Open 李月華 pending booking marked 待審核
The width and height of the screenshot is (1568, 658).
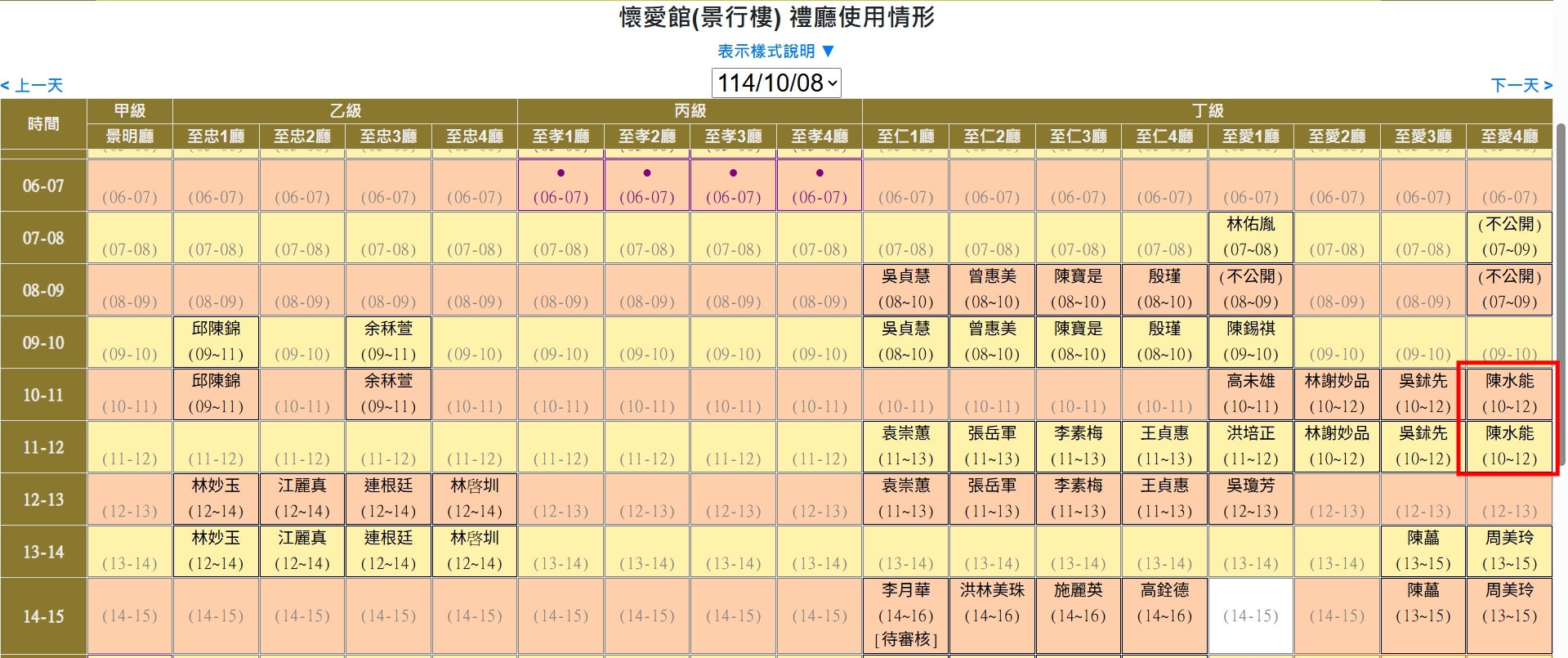tap(905, 615)
